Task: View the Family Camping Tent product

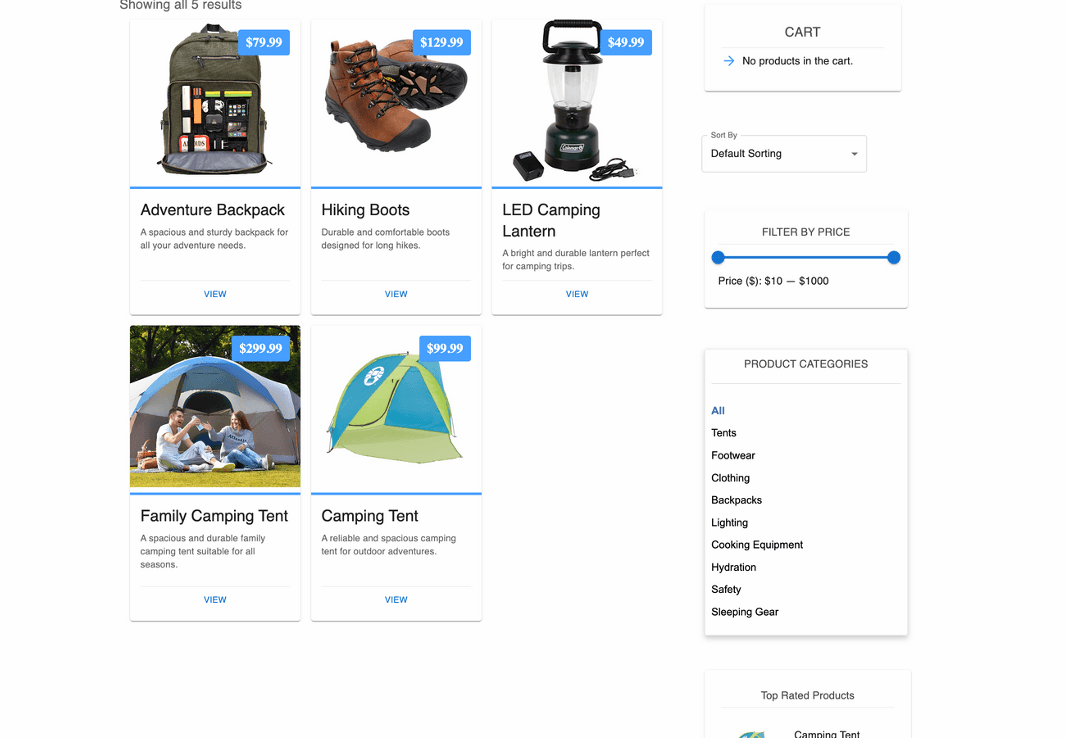Action: 215,600
